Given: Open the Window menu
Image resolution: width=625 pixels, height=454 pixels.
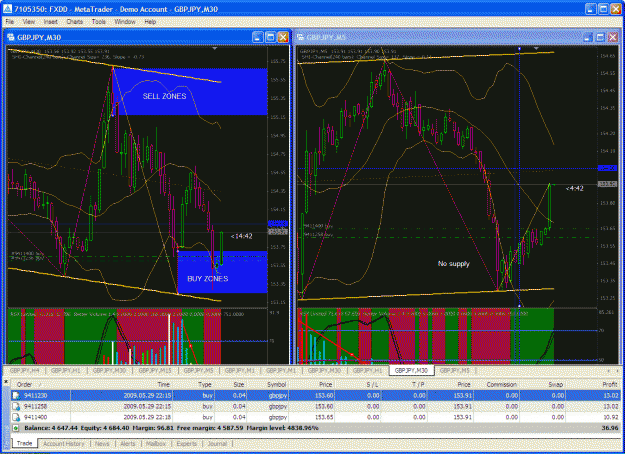Looking at the screenshot, I should click(x=125, y=22).
